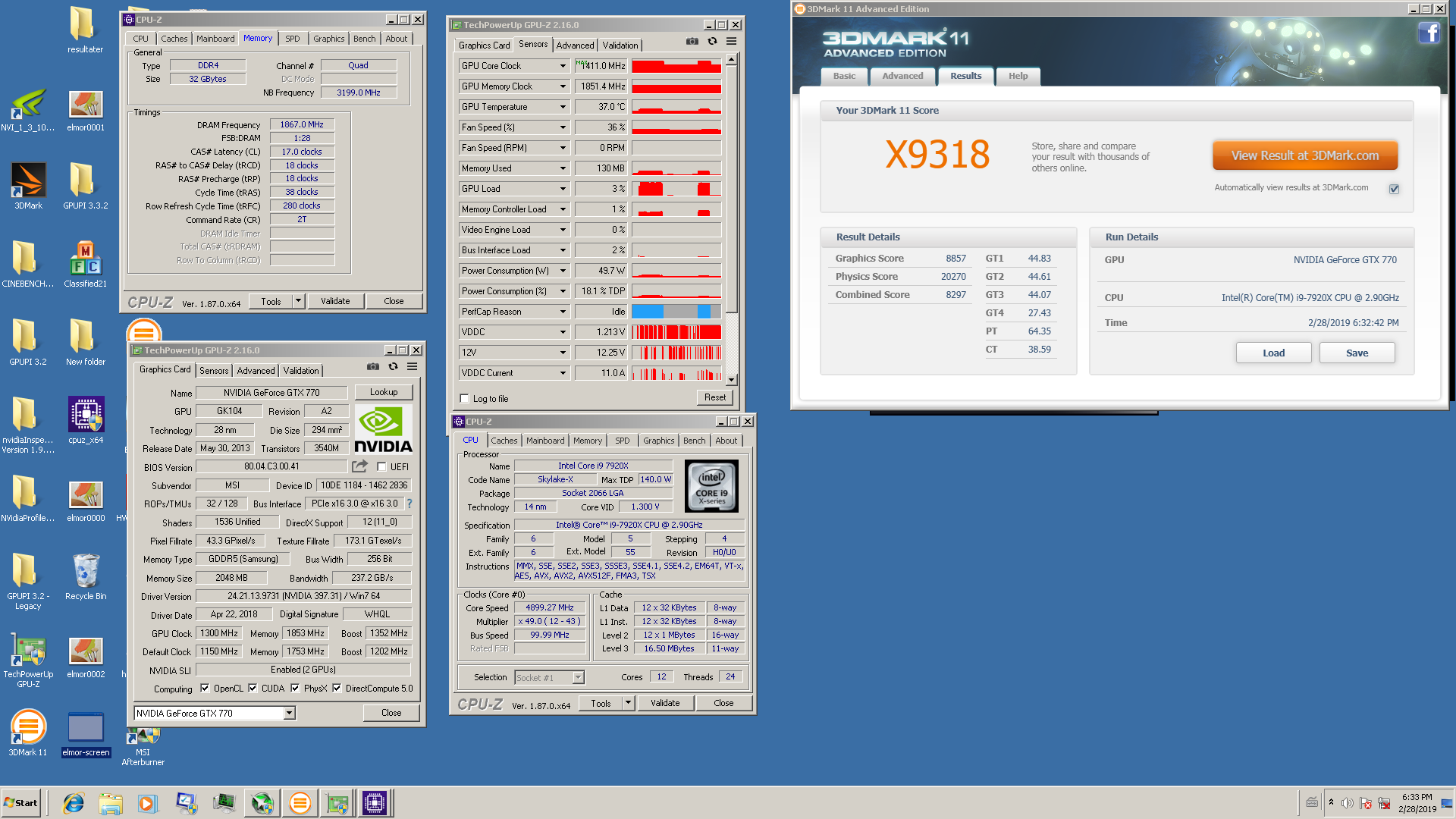Viewport: 1456px width, 819px height.
Task: Open the MSI Afterburner desktop shortcut
Action: click(x=143, y=747)
